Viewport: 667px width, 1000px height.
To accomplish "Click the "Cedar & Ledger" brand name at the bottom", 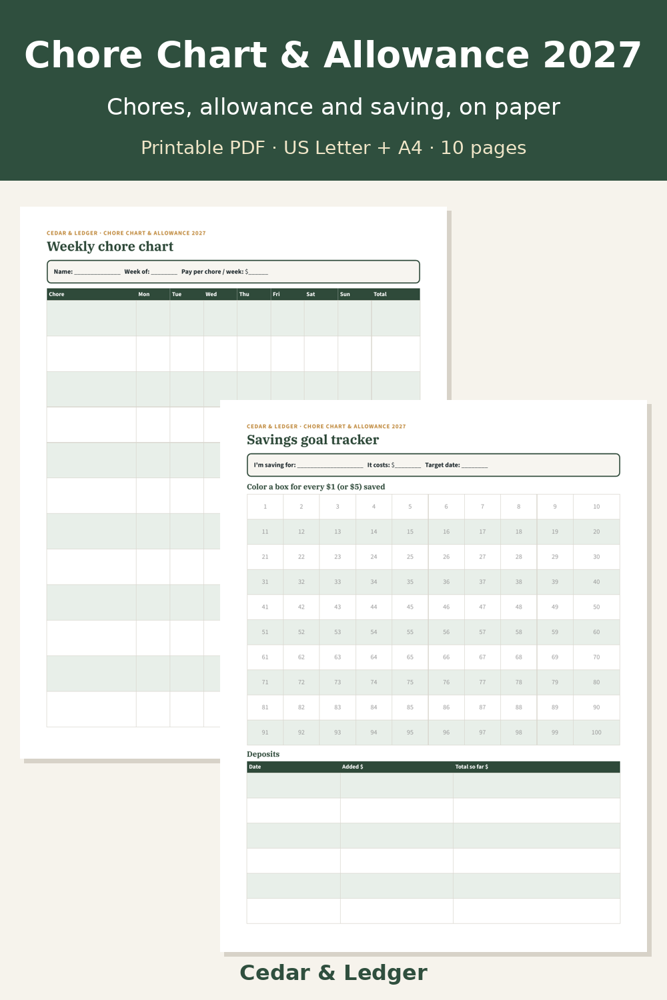I will click(334, 973).
